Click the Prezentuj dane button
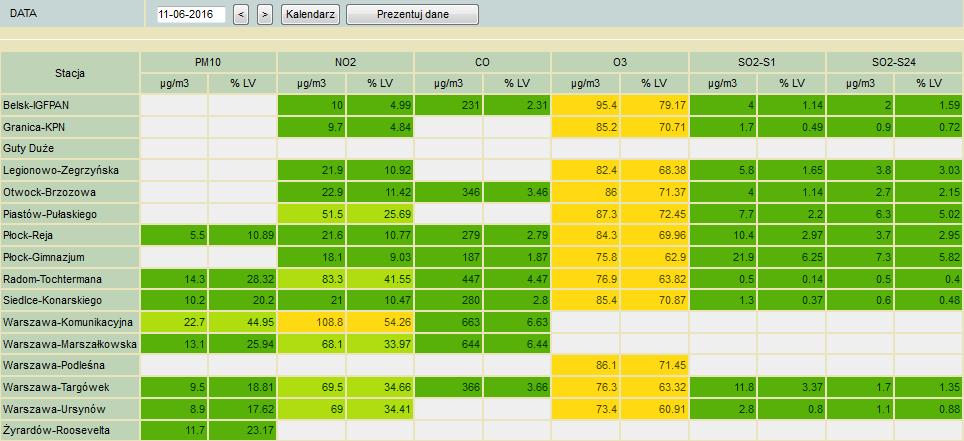This screenshot has height=441, width=964. 413,14
